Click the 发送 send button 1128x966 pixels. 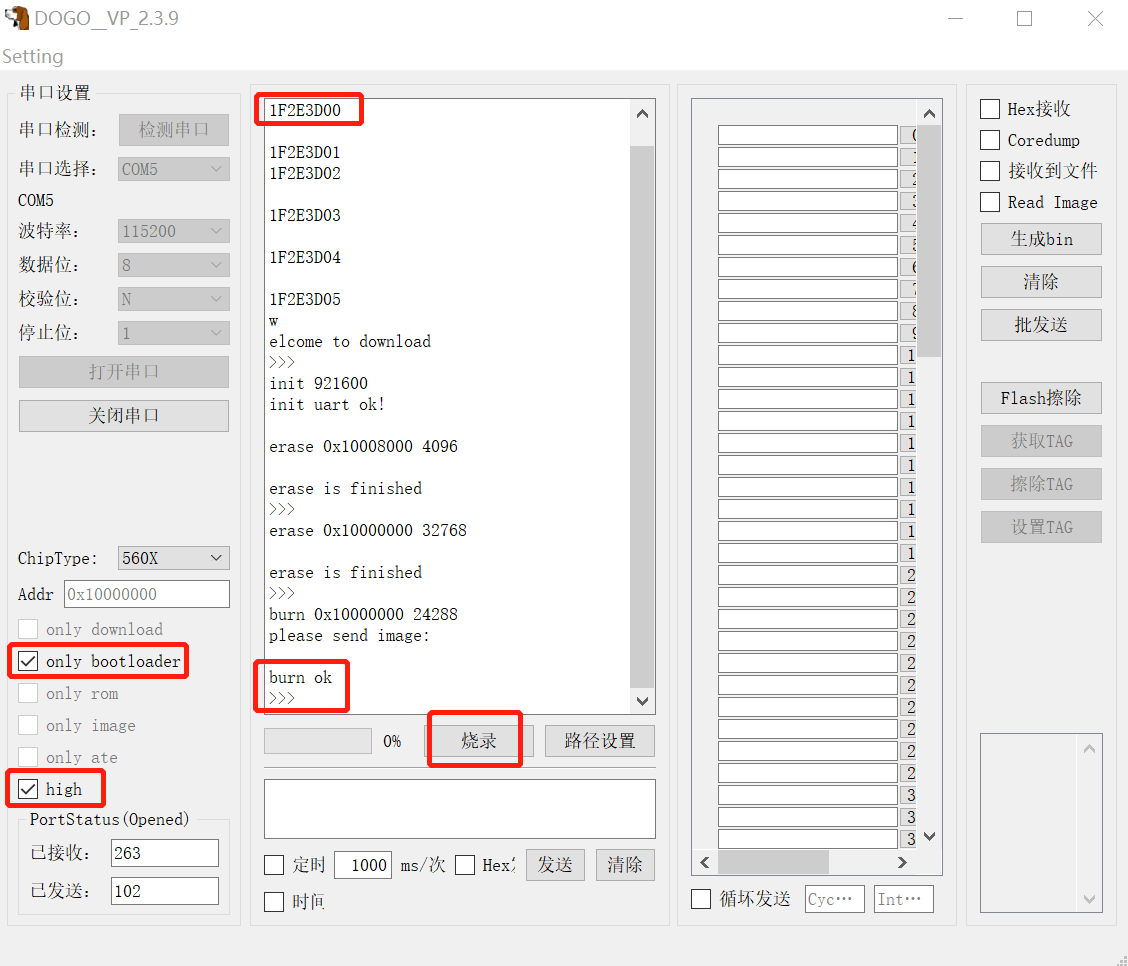click(555, 865)
